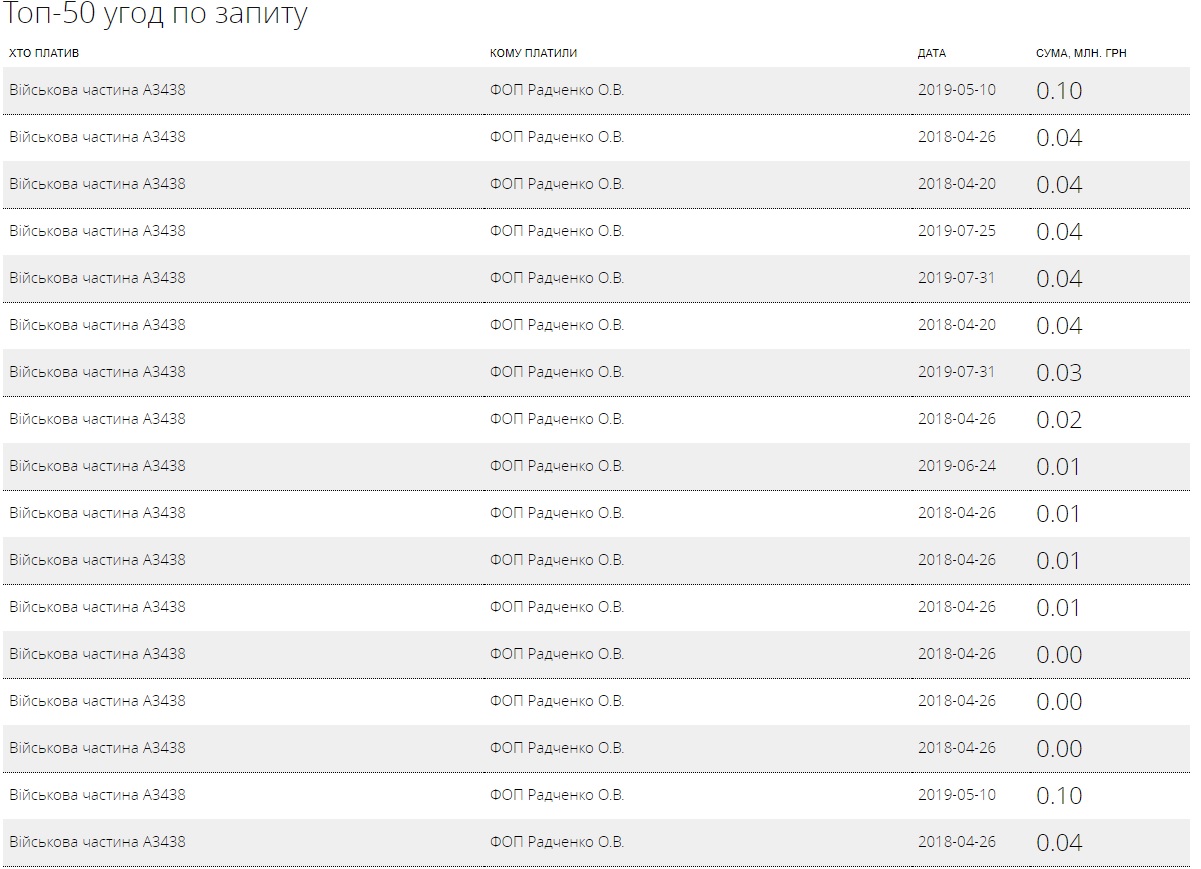The width and height of the screenshot is (1201, 869).
Task: Click the СУМА, МЛН. ГРН header
Action: [x=1080, y=53]
